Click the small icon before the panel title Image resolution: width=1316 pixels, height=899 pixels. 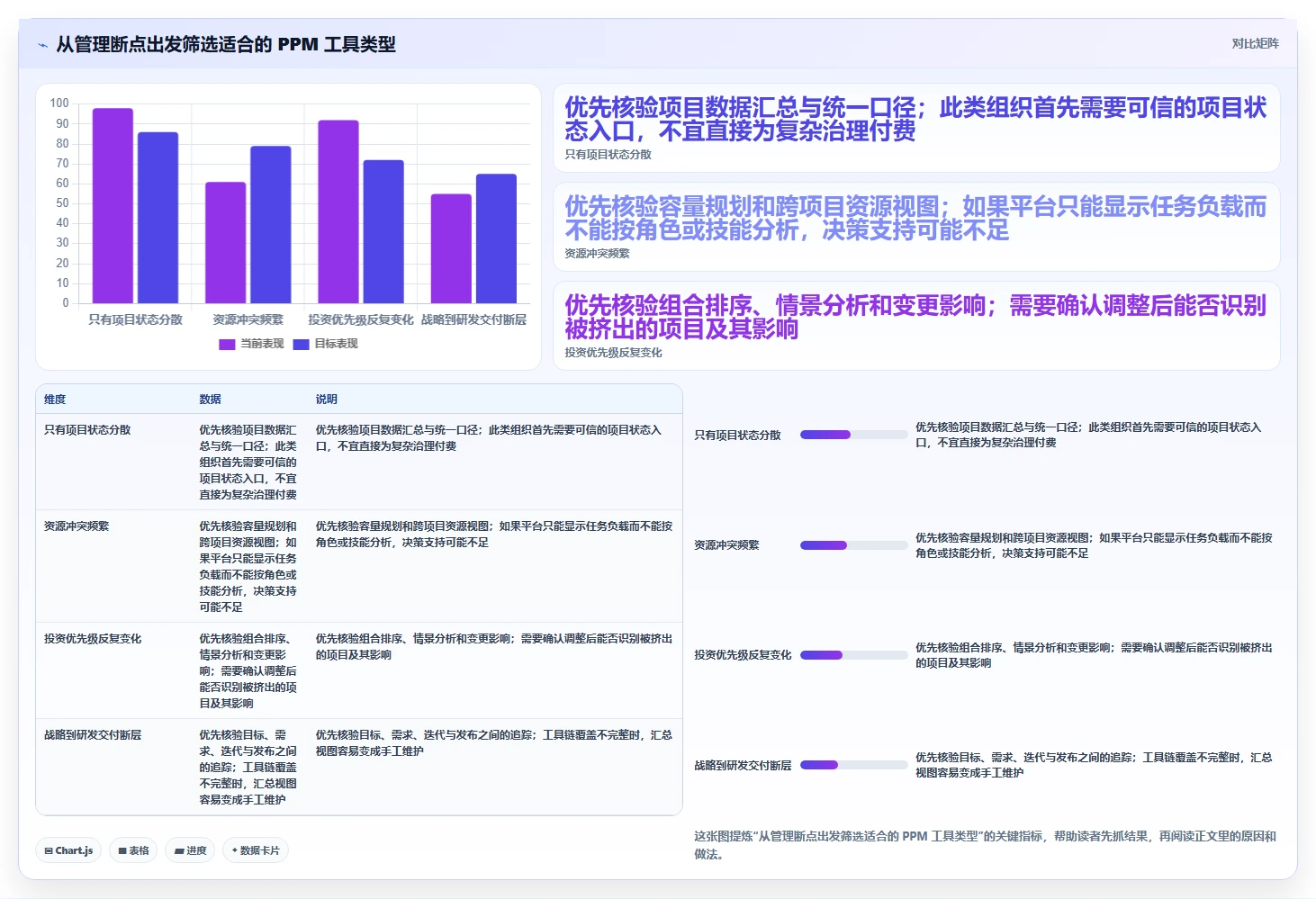(42, 45)
